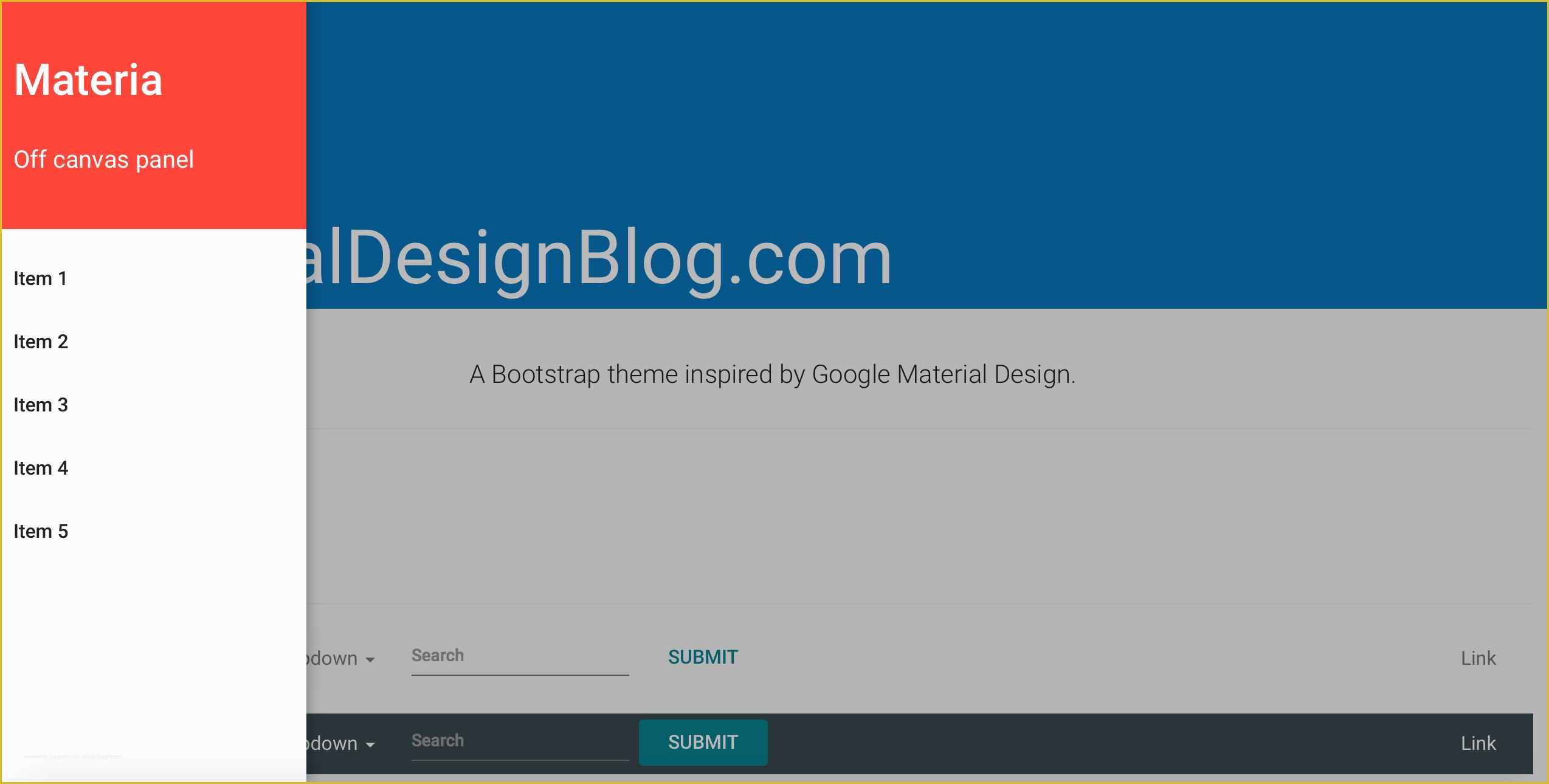Screen dimensions: 1549x784
Task: Click the Bootstrap theme tagline text
Action: 772,374
